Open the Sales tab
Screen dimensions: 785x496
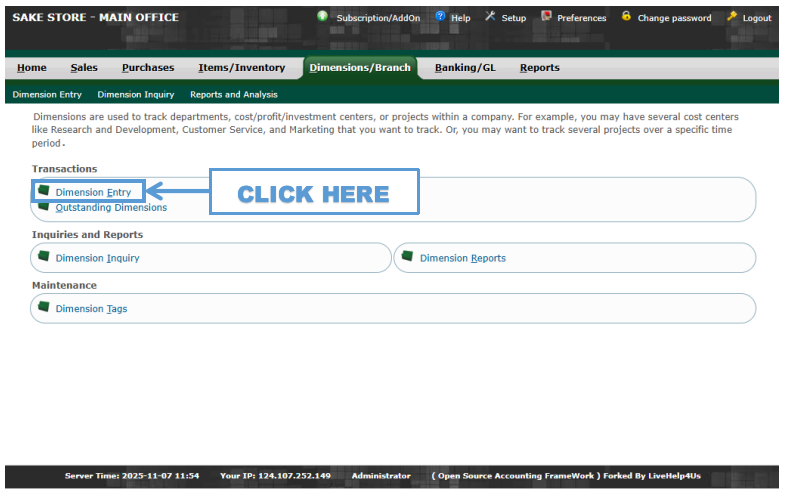pos(84,68)
